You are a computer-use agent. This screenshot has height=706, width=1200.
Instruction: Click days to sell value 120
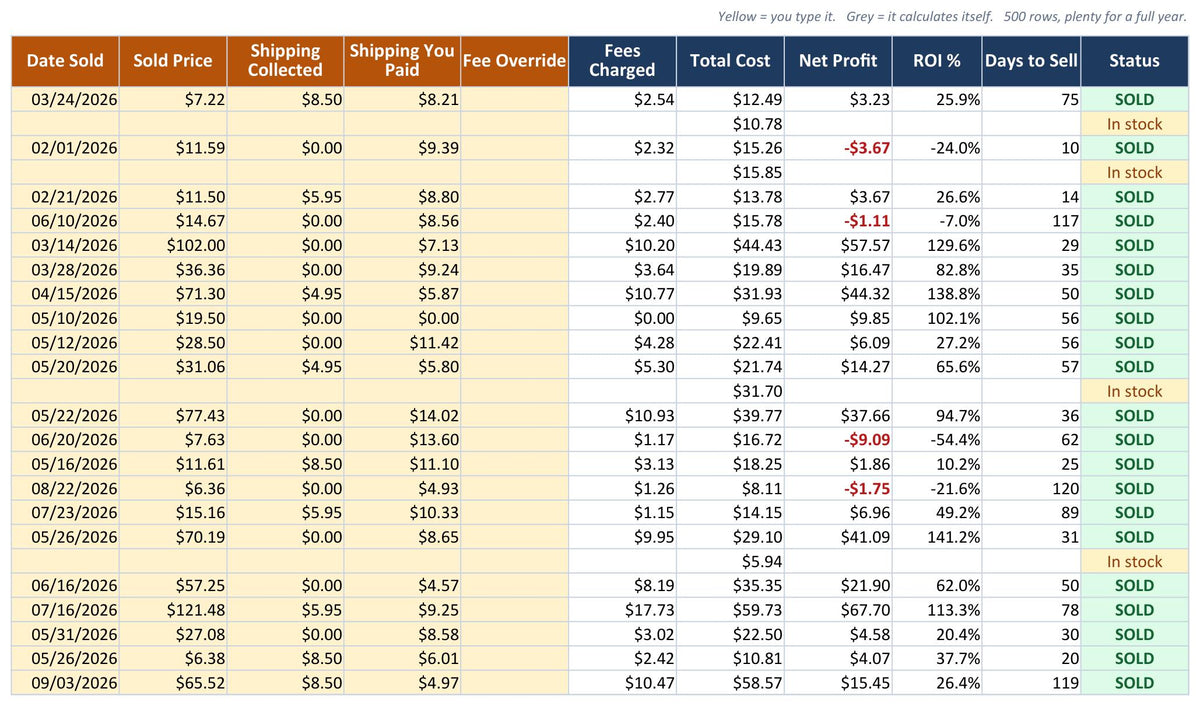point(1032,488)
